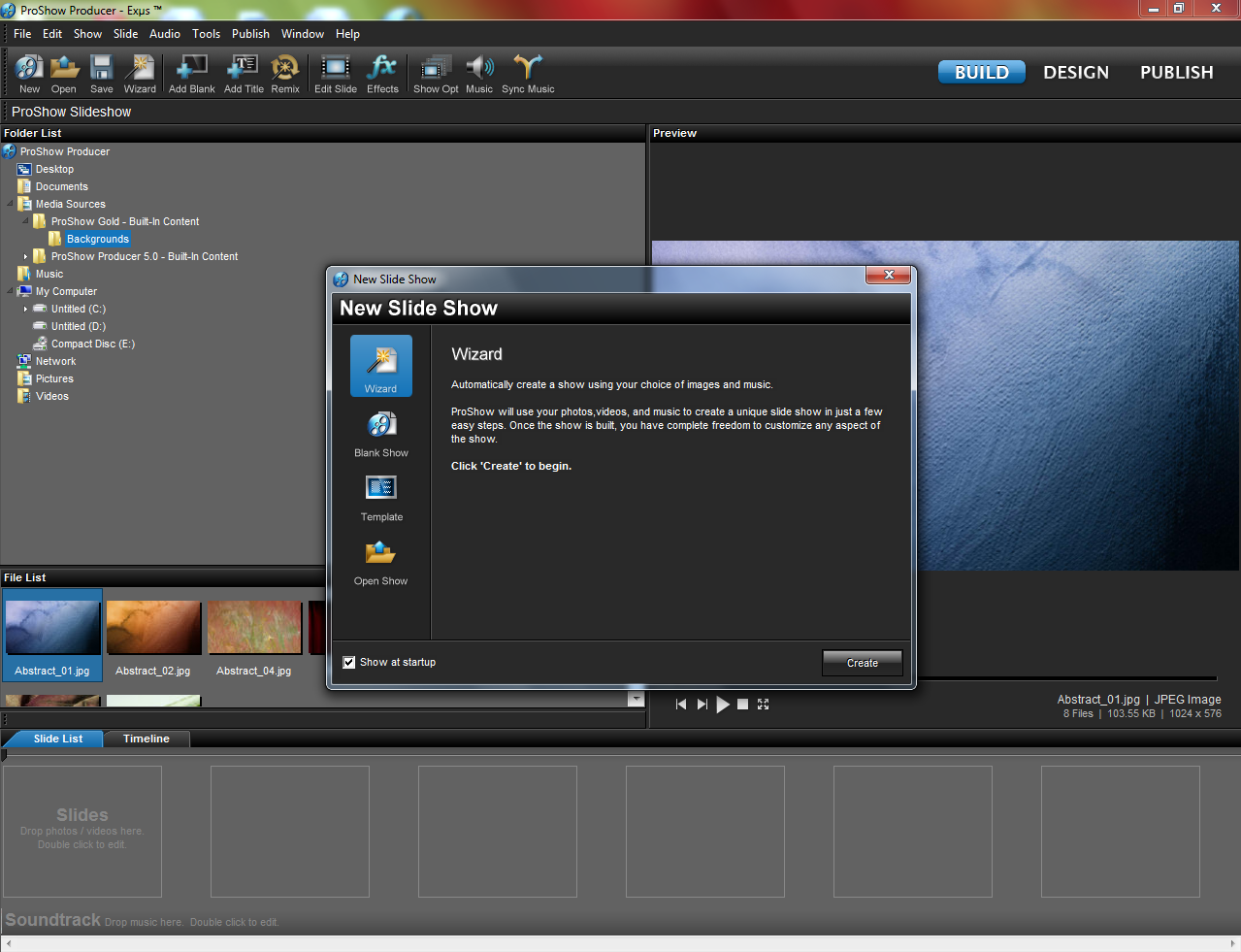
Task: Open Show Opt settings
Action: click(436, 74)
